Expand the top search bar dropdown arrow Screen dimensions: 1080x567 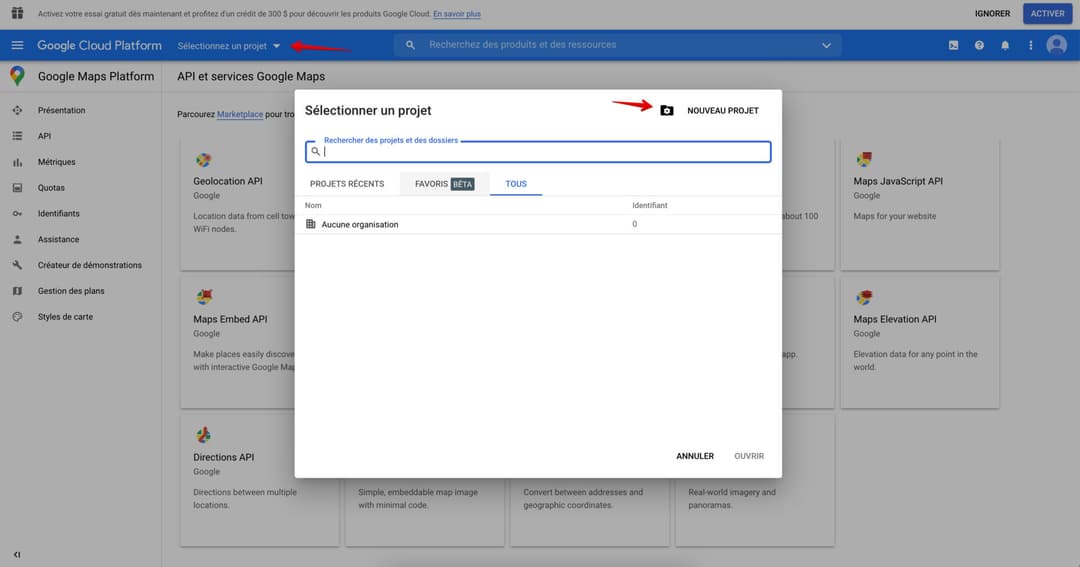coord(827,45)
